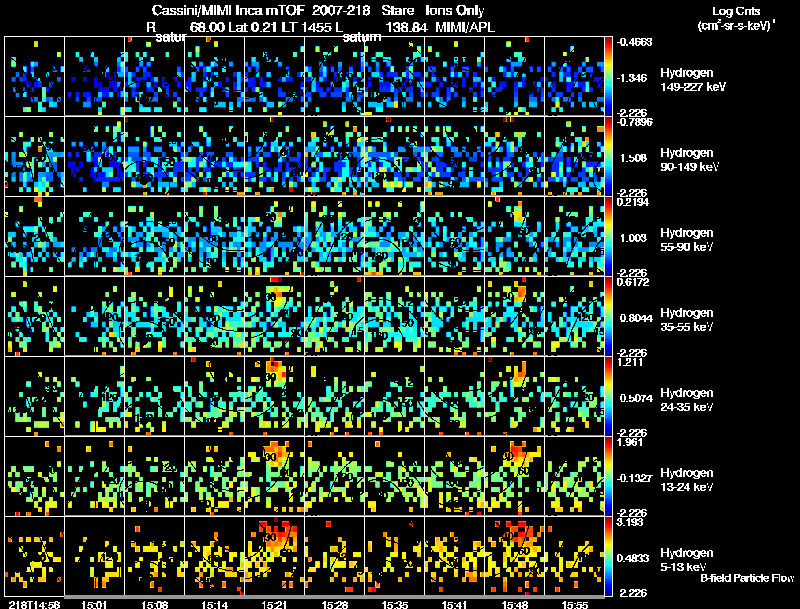This screenshot has height=609, width=800.
Task: Open the 90-149 keV image at 15:08
Action: (155, 157)
